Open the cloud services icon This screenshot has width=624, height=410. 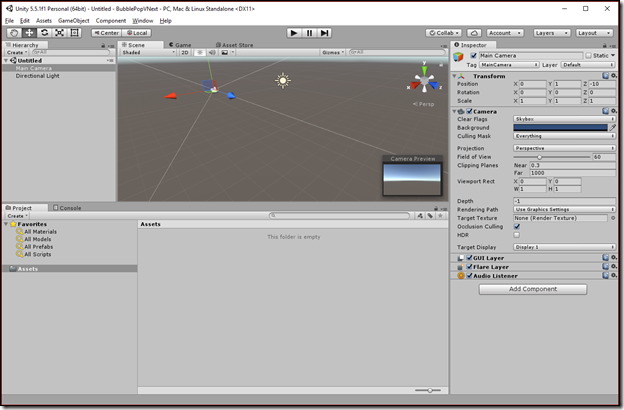click(x=474, y=33)
